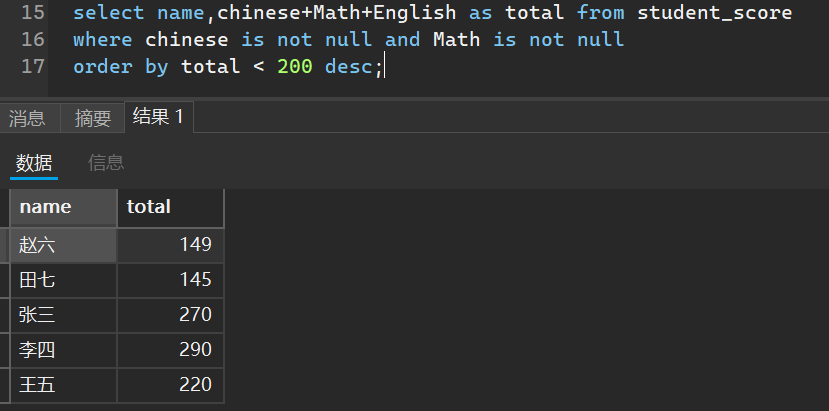Viewport: 829px width, 411px height.
Task: Switch to the 摘要 tab
Action: point(93,118)
